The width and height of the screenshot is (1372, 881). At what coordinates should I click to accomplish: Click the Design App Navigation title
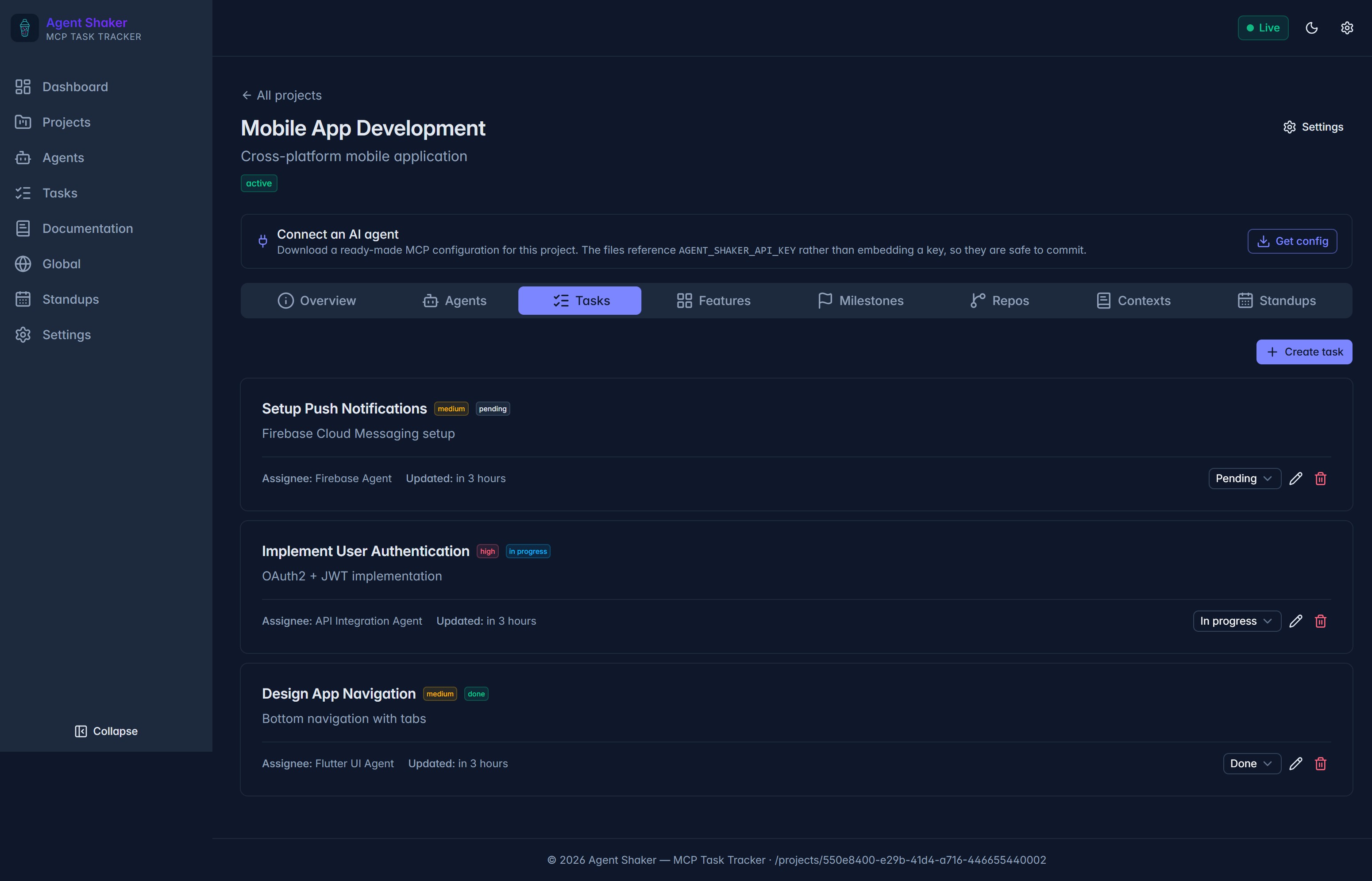tap(339, 694)
